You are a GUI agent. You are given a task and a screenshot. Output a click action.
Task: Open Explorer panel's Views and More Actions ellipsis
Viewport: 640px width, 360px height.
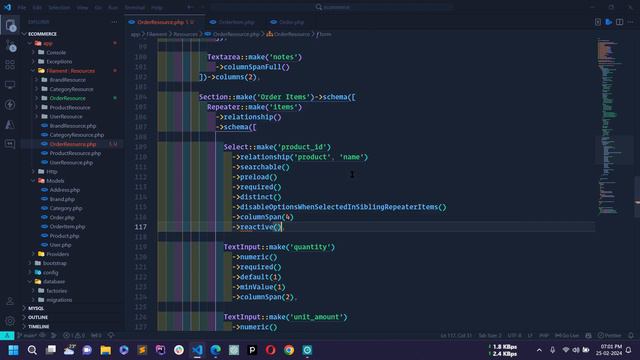click(114, 22)
